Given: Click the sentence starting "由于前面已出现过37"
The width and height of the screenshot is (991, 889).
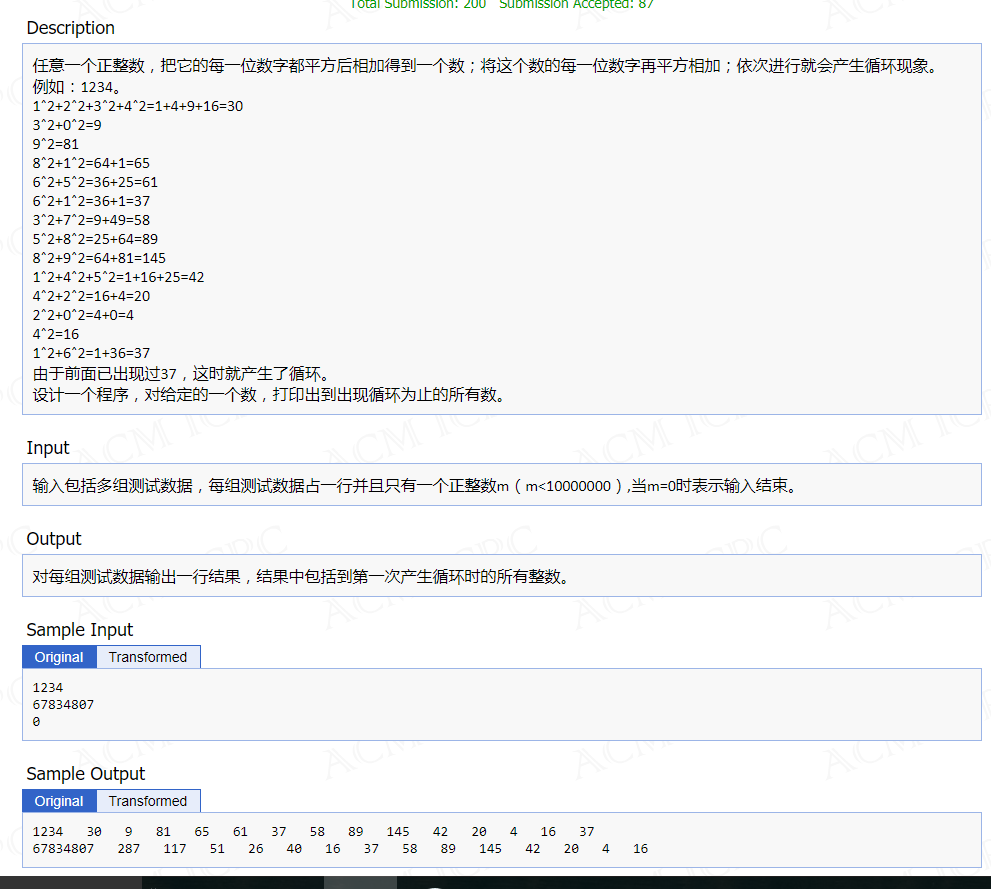Looking at the screenshot, I should point(180,373).
